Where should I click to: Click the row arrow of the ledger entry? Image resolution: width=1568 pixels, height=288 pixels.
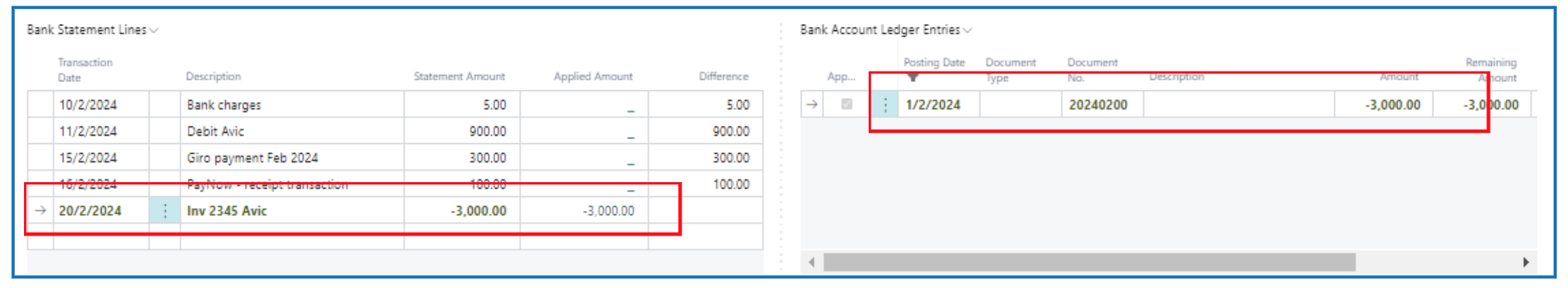point(812,104)
